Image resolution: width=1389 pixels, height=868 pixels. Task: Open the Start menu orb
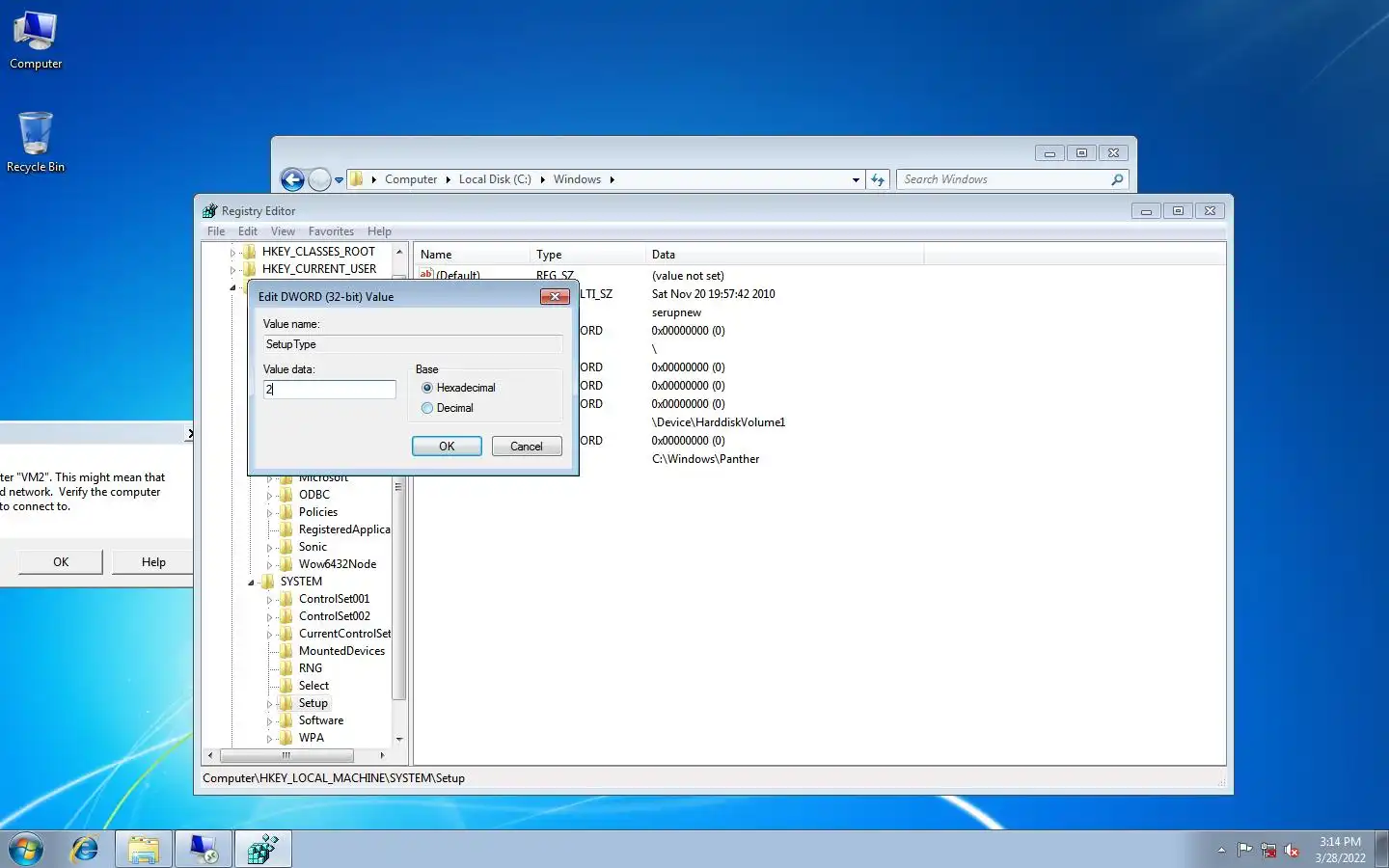coord(26,849)
